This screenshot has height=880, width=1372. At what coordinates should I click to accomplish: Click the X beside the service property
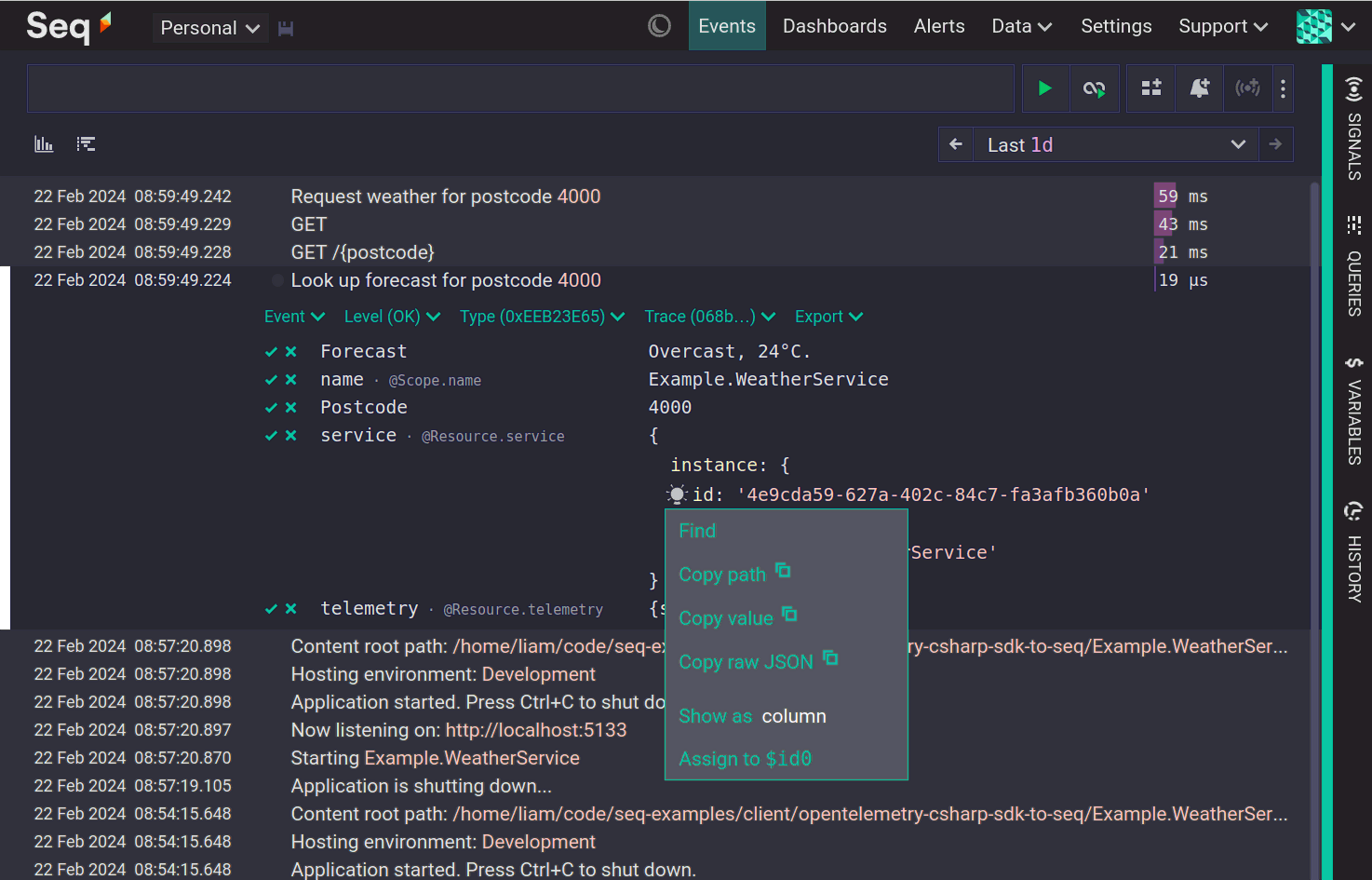(291, 436)
